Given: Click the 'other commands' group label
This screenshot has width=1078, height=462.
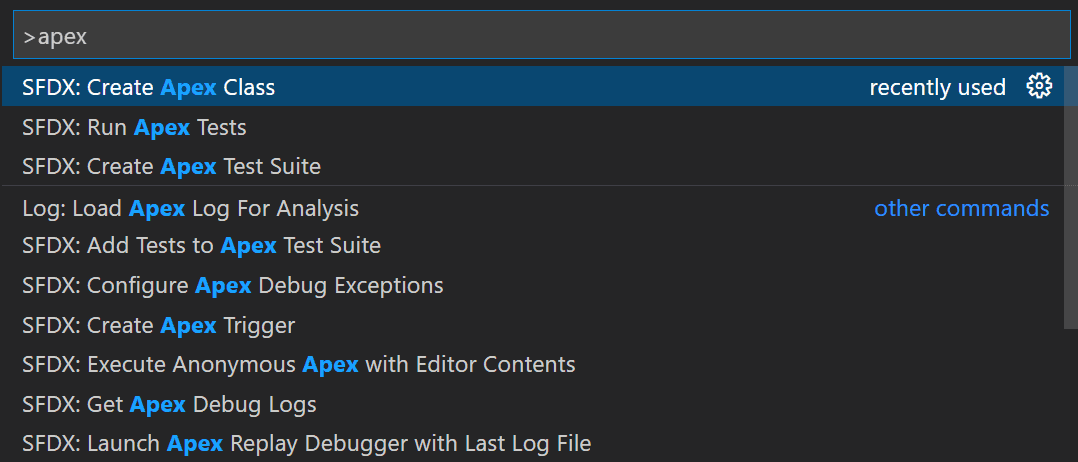Looking at the screenshot, I should point(961,208).
